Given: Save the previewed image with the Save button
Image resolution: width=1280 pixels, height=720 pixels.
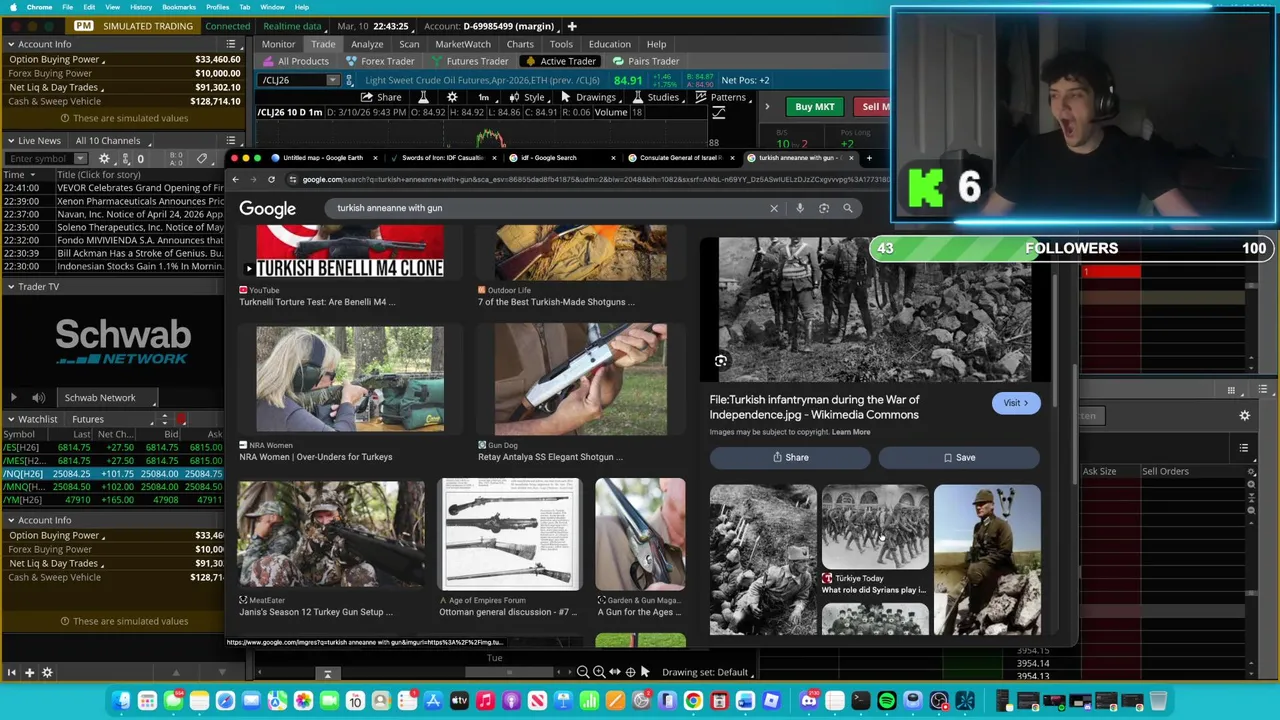Looking at the screenshot, I should [x=959, y=458].
